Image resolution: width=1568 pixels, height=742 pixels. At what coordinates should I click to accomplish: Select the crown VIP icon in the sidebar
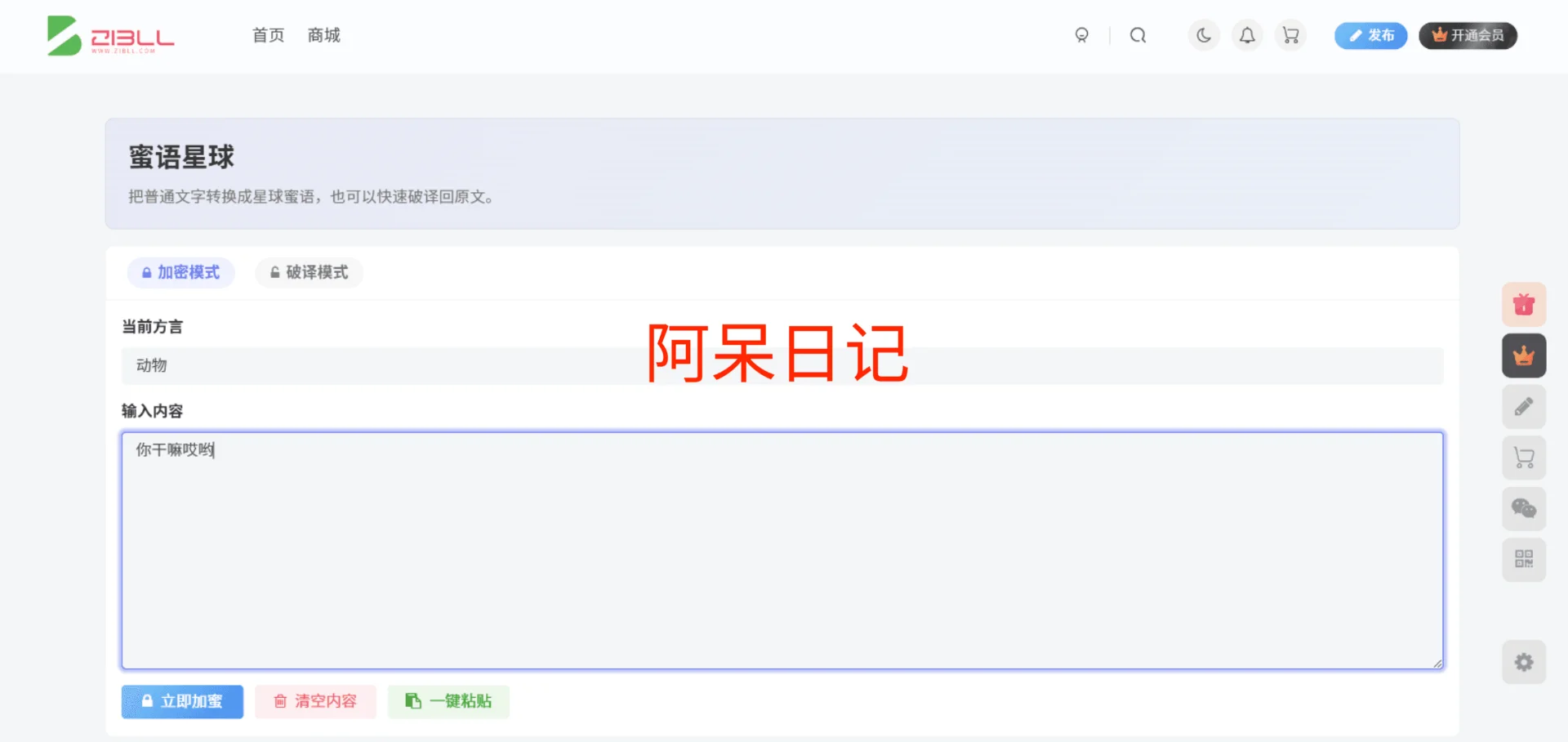tap(1523, 355)
